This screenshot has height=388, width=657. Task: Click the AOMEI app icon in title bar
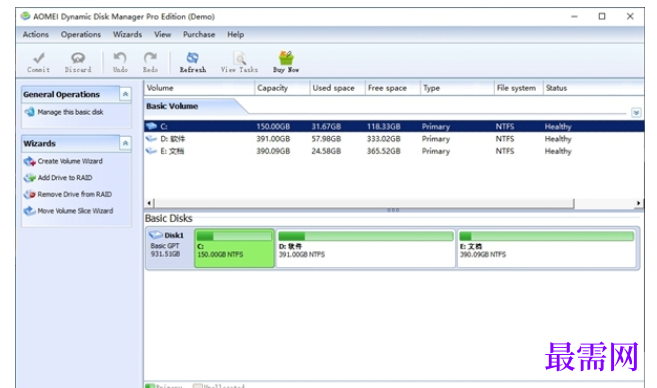click(26, 16)
